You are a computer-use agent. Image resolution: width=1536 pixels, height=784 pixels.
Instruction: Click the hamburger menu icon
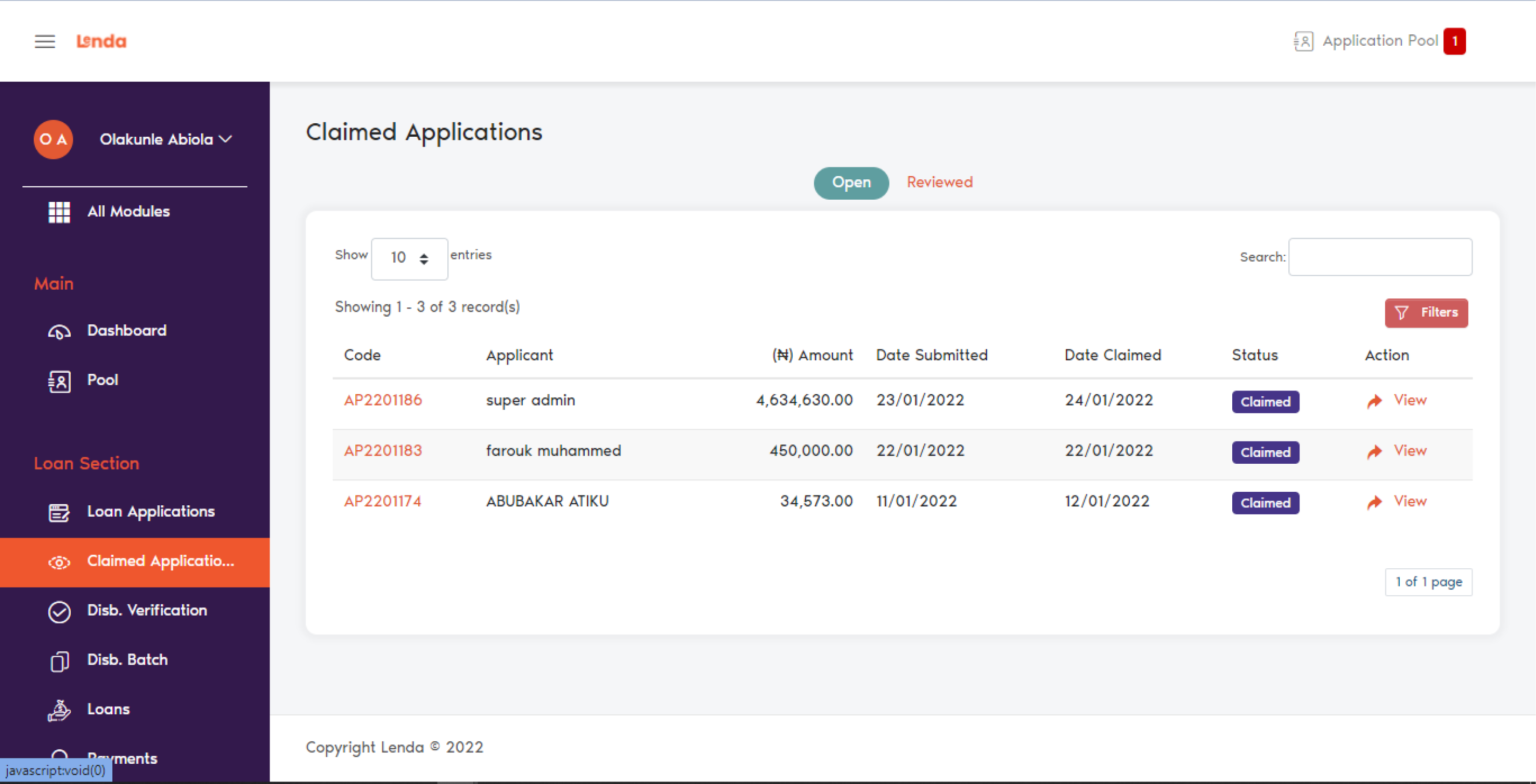tap(44, 41)
